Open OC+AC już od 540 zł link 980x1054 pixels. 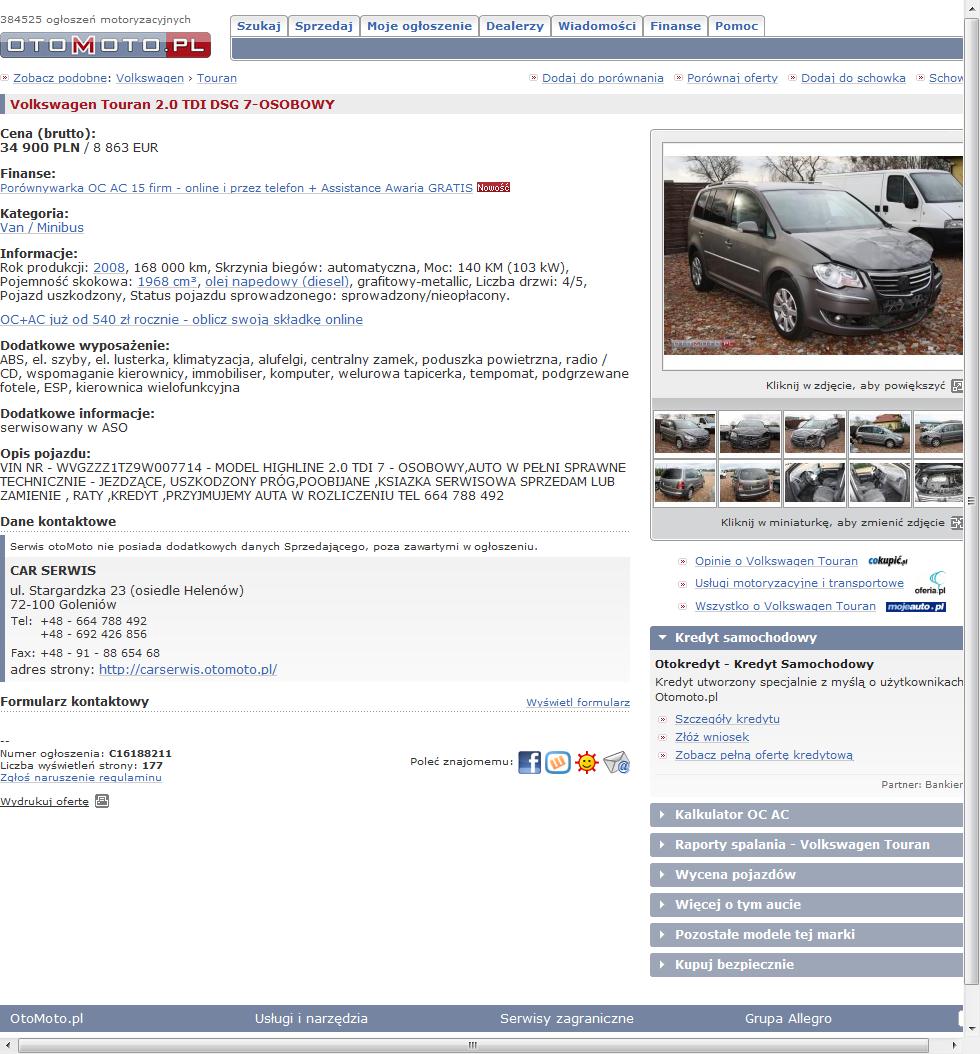tap(181, 320)
